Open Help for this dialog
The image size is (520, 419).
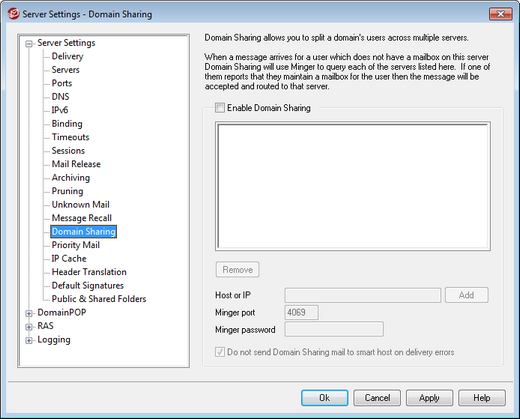pyautogui.click(x=482, y=398)
